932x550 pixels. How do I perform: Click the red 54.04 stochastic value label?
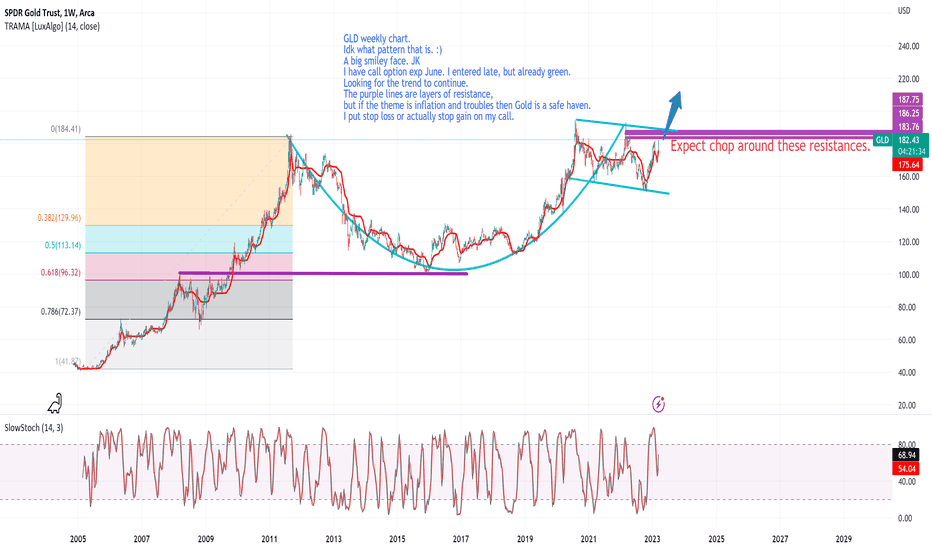pos(906,469)
